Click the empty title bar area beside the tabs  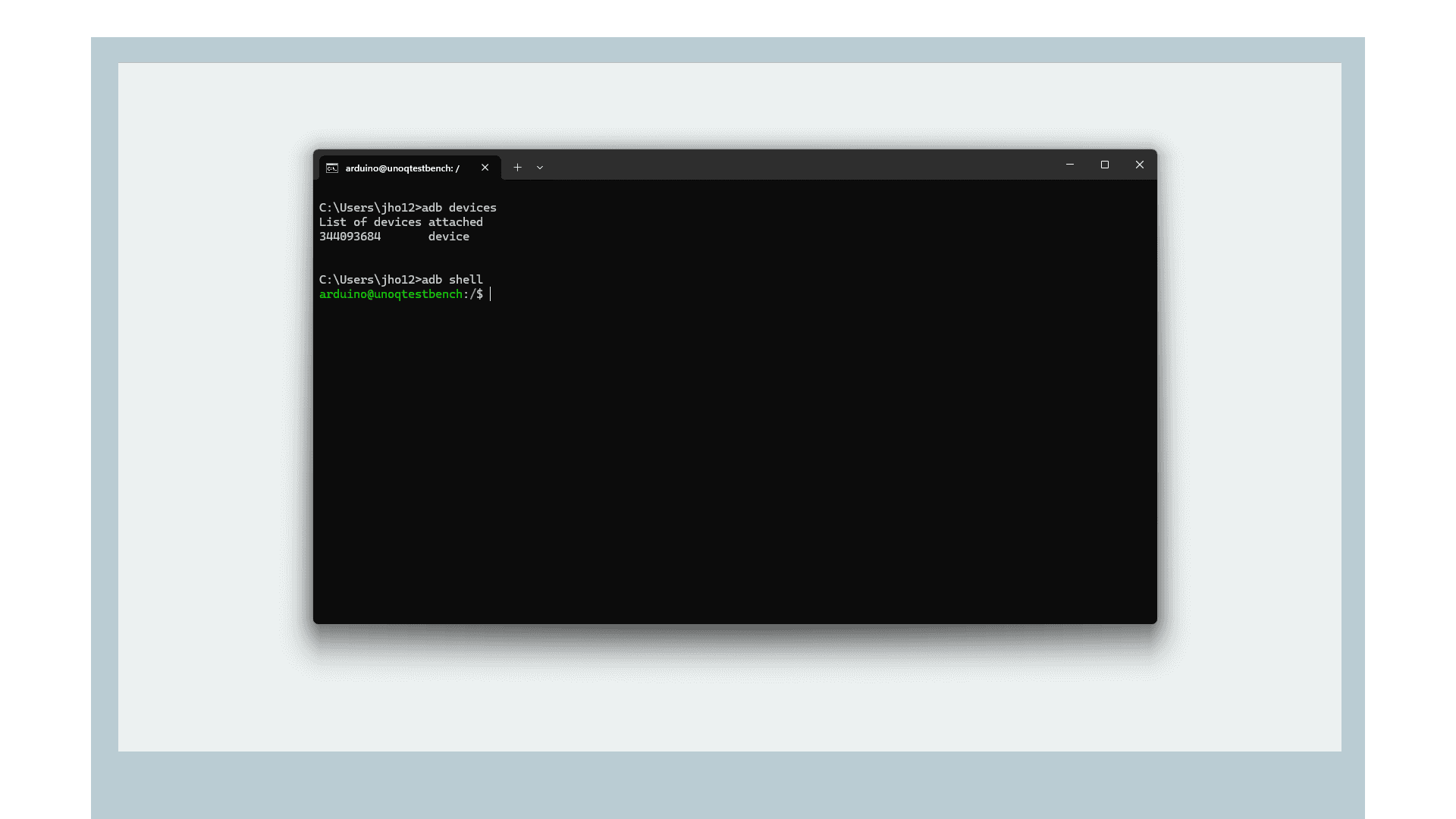tap(796, 165)
